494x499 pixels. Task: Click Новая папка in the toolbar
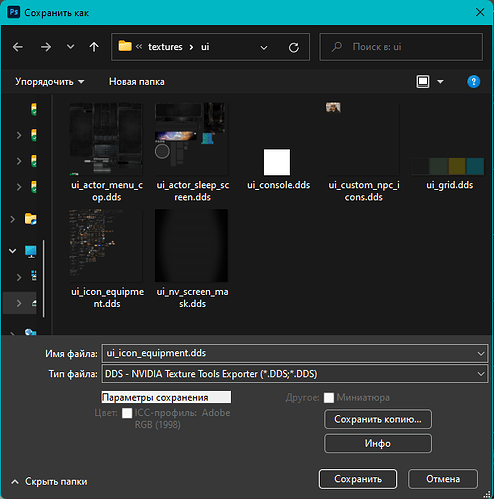(137, 82)
